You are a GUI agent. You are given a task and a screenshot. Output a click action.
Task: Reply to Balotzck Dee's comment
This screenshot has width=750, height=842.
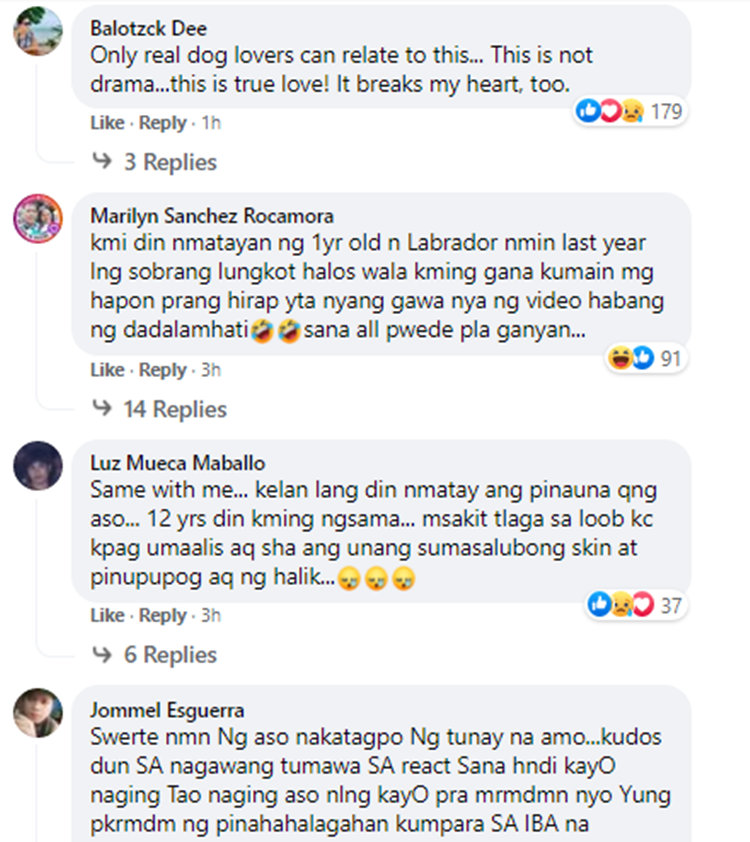pyautogui.click(x=163, y=123)
